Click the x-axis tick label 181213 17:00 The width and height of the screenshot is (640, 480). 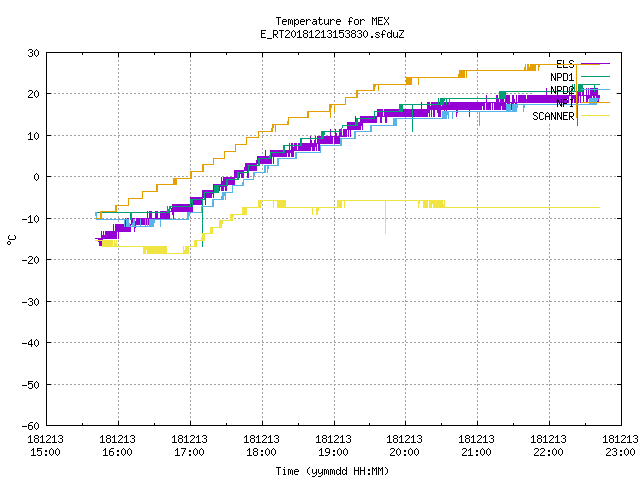[189, 446]
